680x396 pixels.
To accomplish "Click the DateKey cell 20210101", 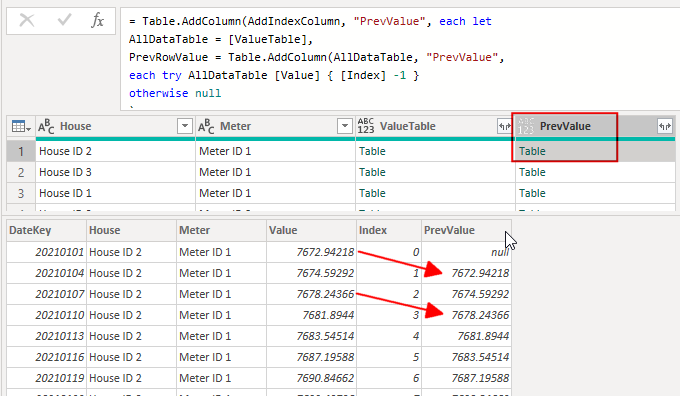I will tap(46, 252).
